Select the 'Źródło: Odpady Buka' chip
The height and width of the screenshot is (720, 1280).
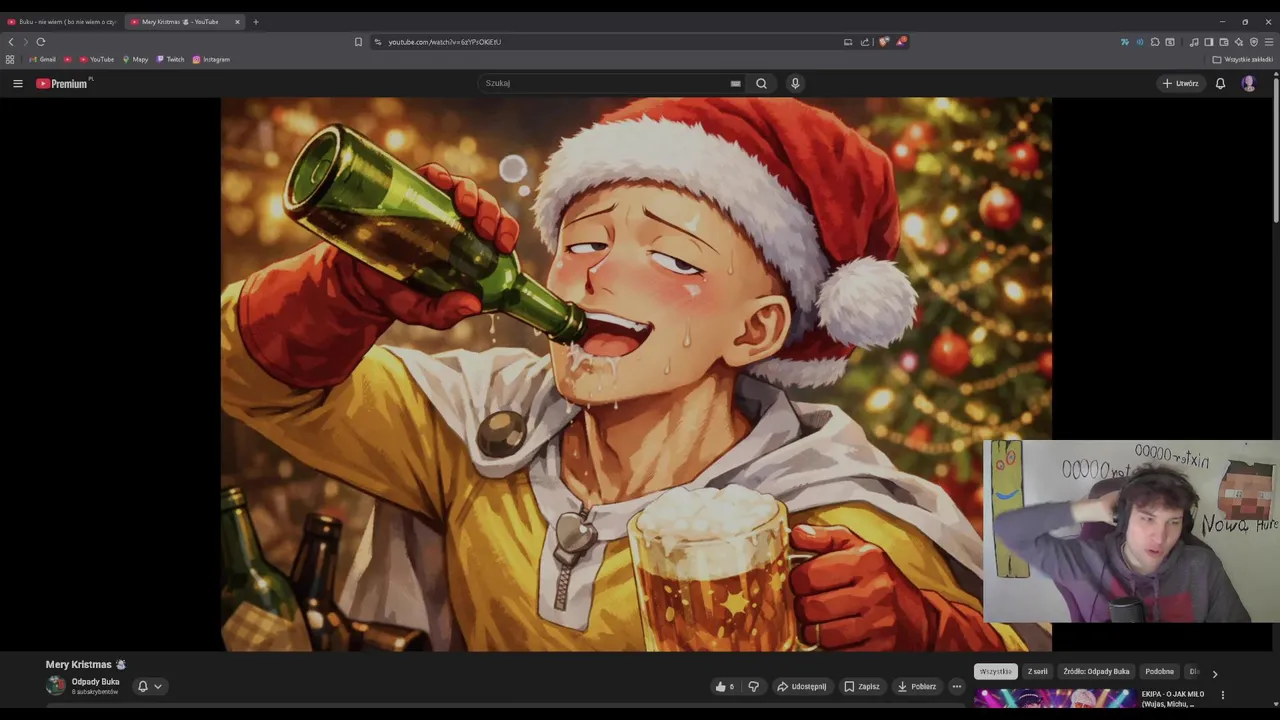pos(1097,672)
